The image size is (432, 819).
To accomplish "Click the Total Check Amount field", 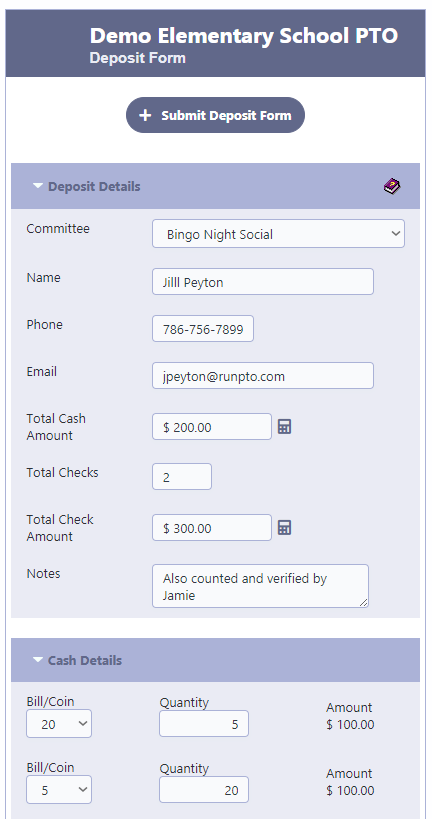I will point(212,528).
